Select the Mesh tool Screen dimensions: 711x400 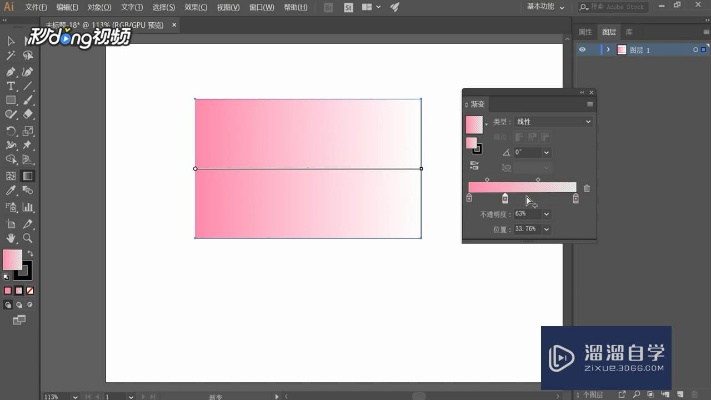pos(11,176)
